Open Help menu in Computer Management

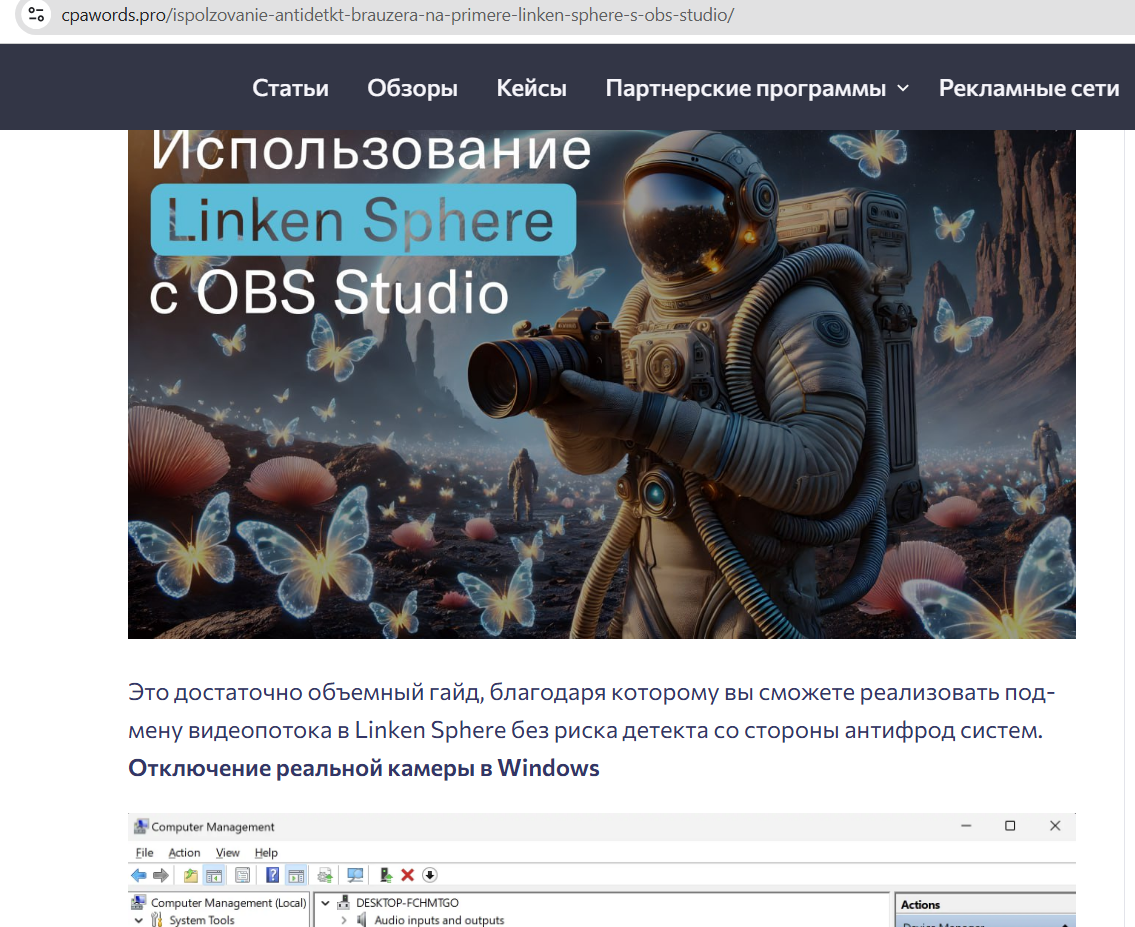pos(266,852)
